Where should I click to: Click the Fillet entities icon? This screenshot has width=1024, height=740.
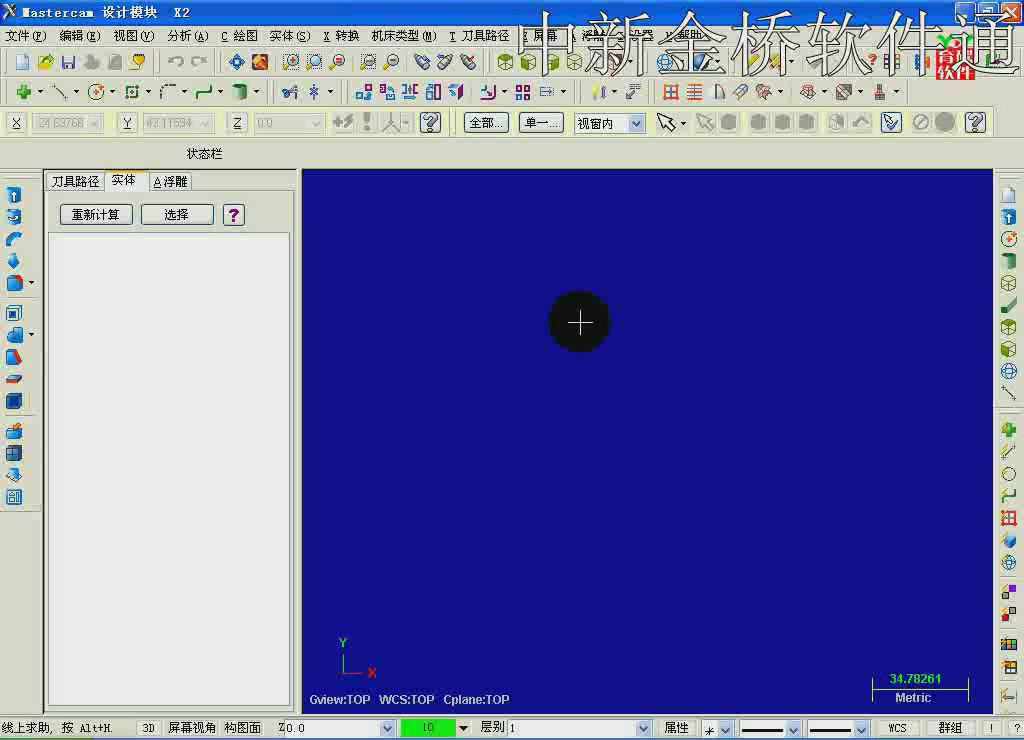(168, 92)
